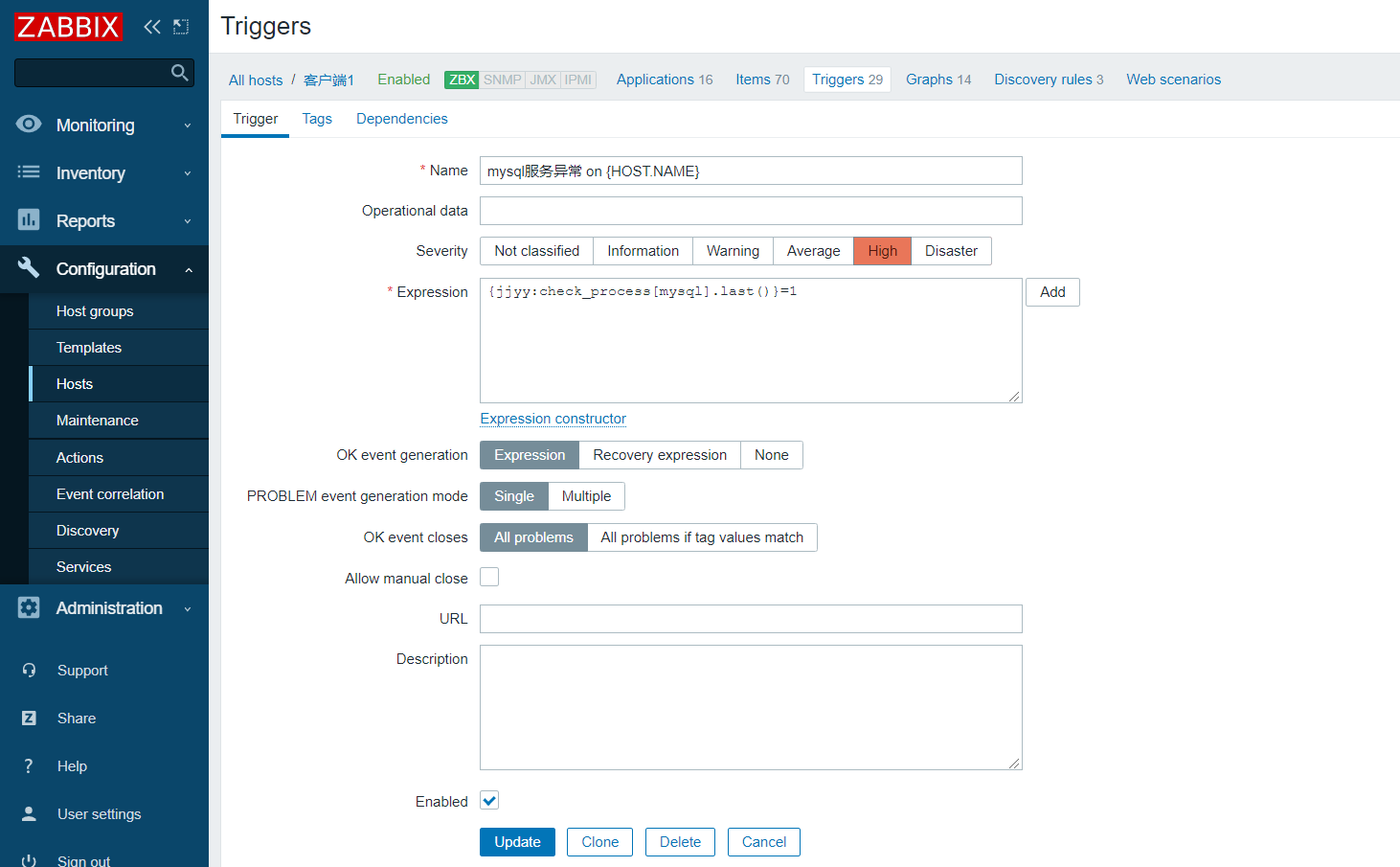The height and width of the screenshot is (867, 1400).
Task: Click into the Operational data field
Action: [751, 211]
